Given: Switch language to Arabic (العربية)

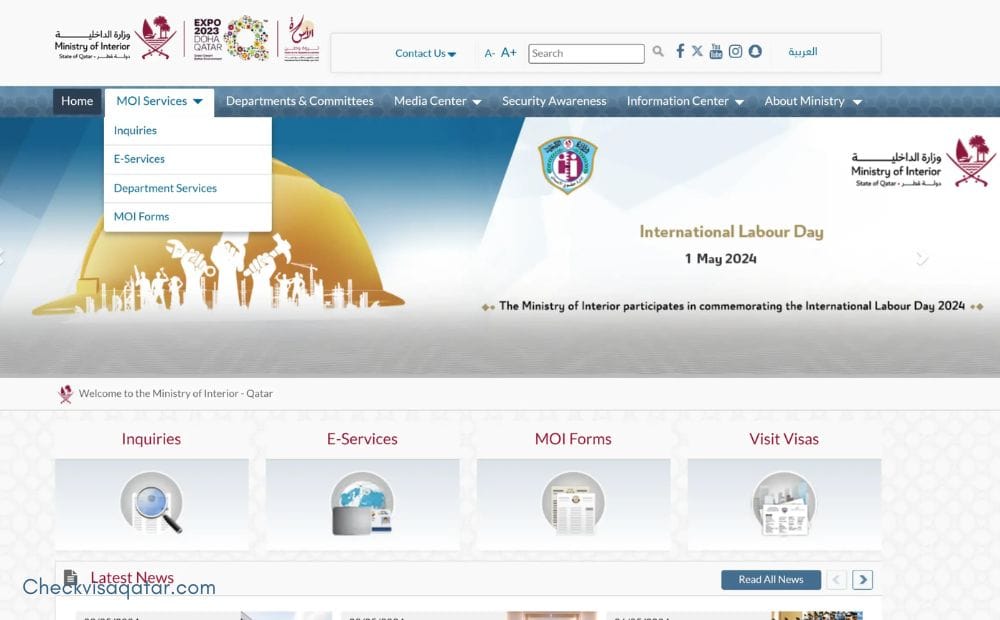Looking at the screenshot, I should [x=802, y=52].
